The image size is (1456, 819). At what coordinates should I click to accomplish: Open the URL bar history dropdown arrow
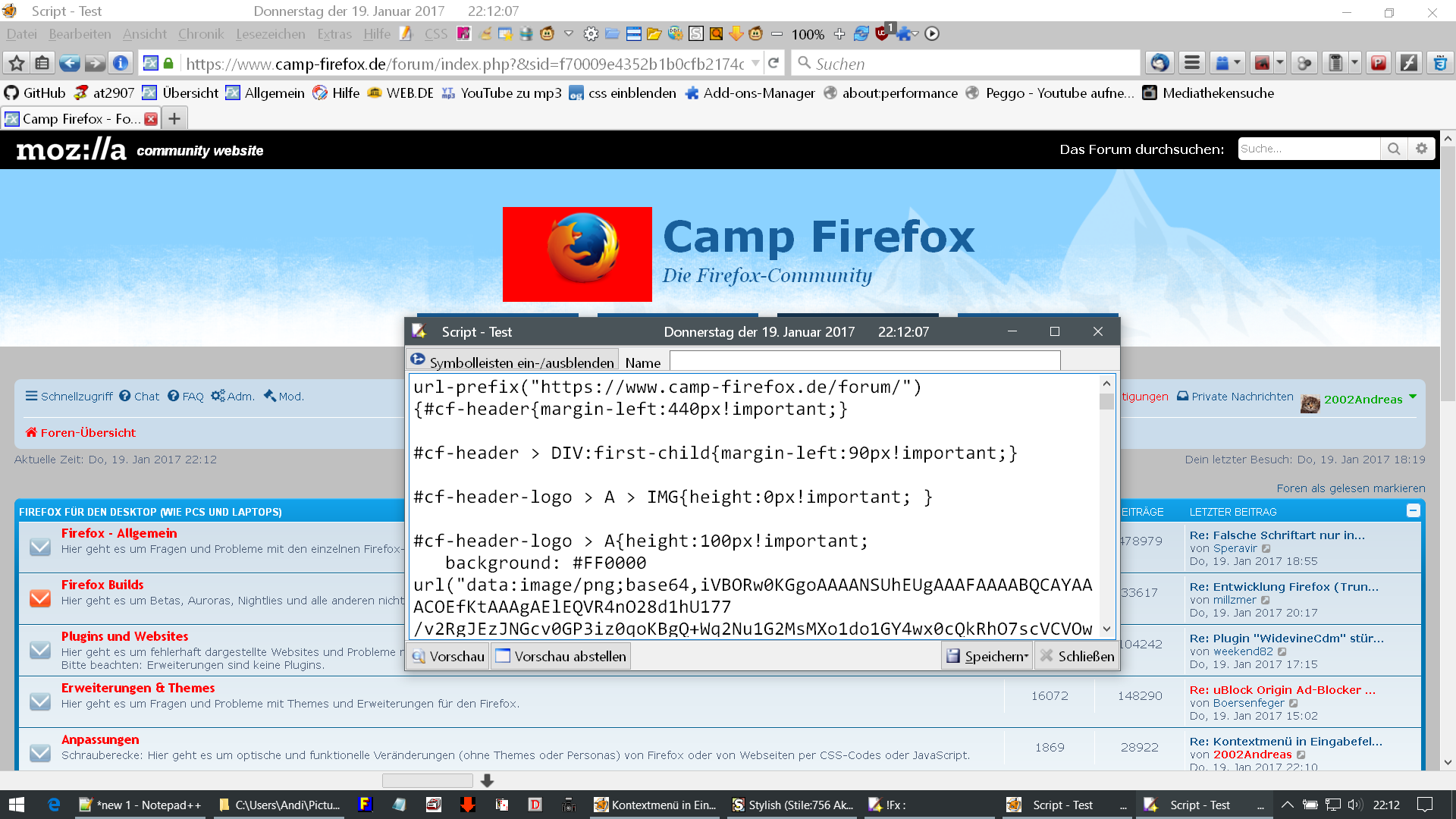tap(756, 64)
